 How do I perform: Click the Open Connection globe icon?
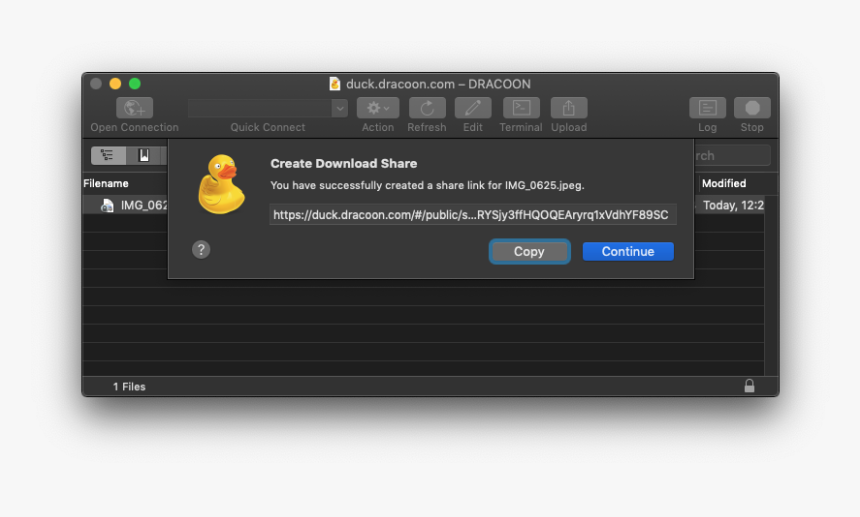click(x=134, y=108)
